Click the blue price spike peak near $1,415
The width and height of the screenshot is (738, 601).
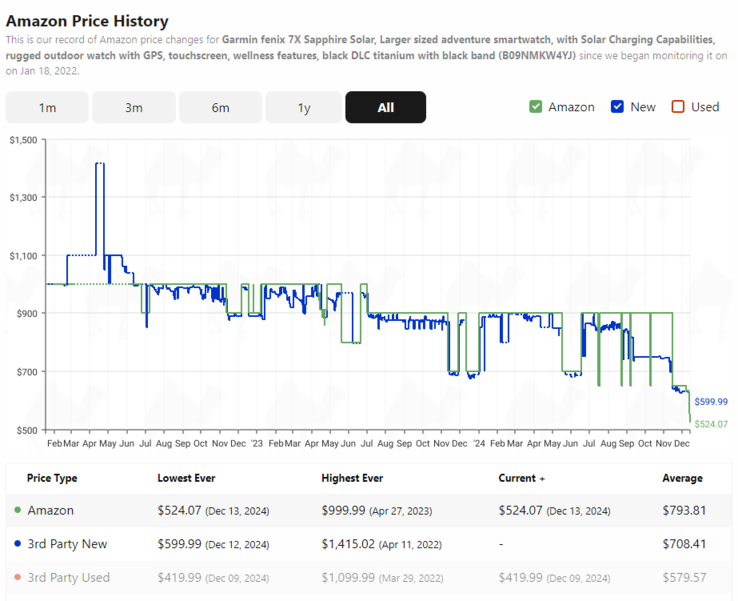100,164
